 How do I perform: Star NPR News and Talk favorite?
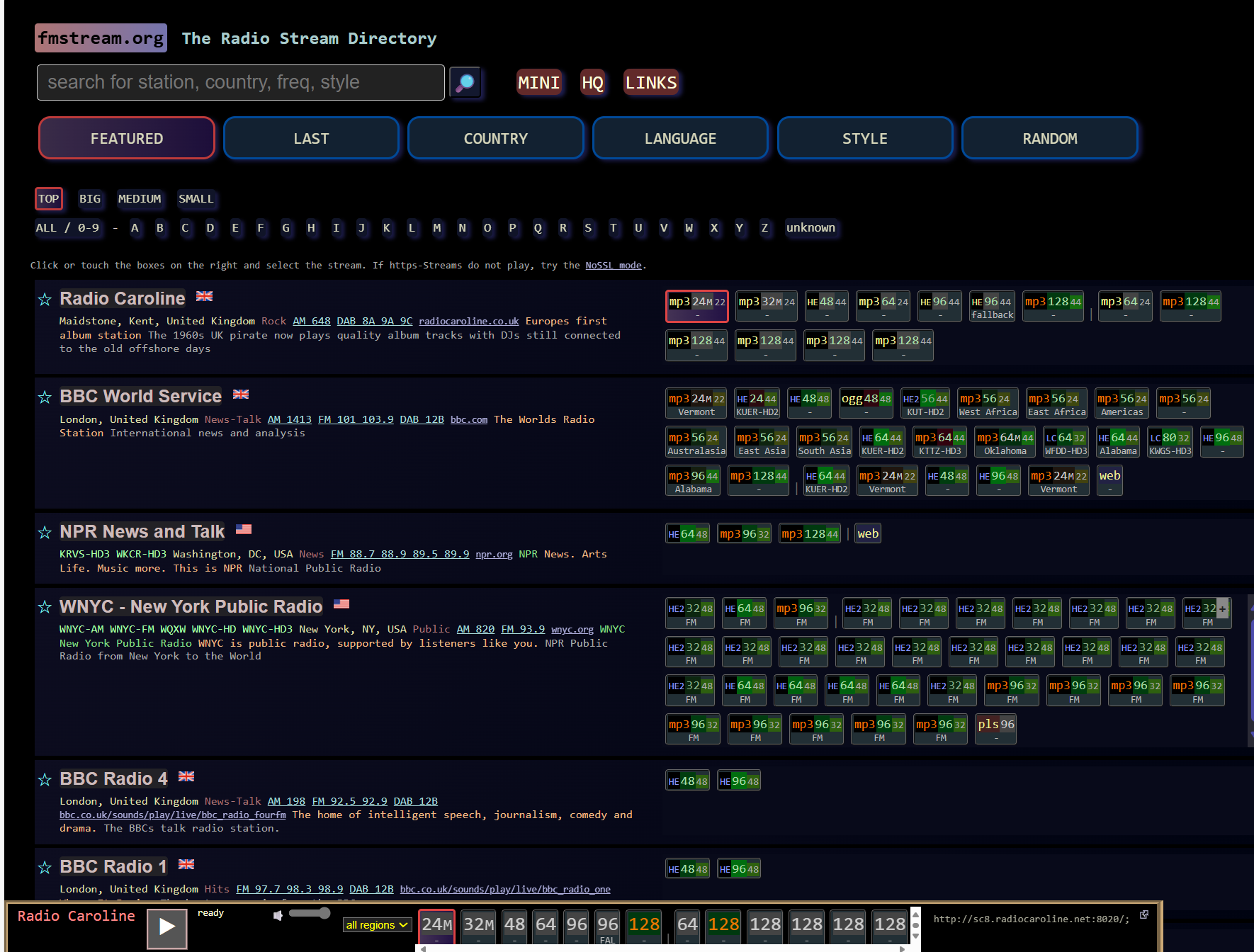click(x=45, y=533)
